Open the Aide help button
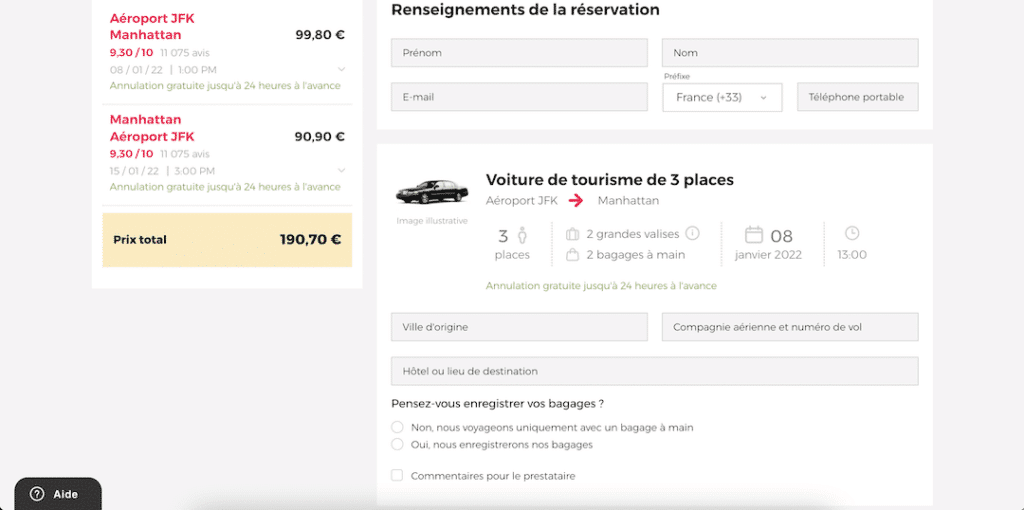Screen dimensions: 1024x510 pyautogui.click(x=58, y=494)
